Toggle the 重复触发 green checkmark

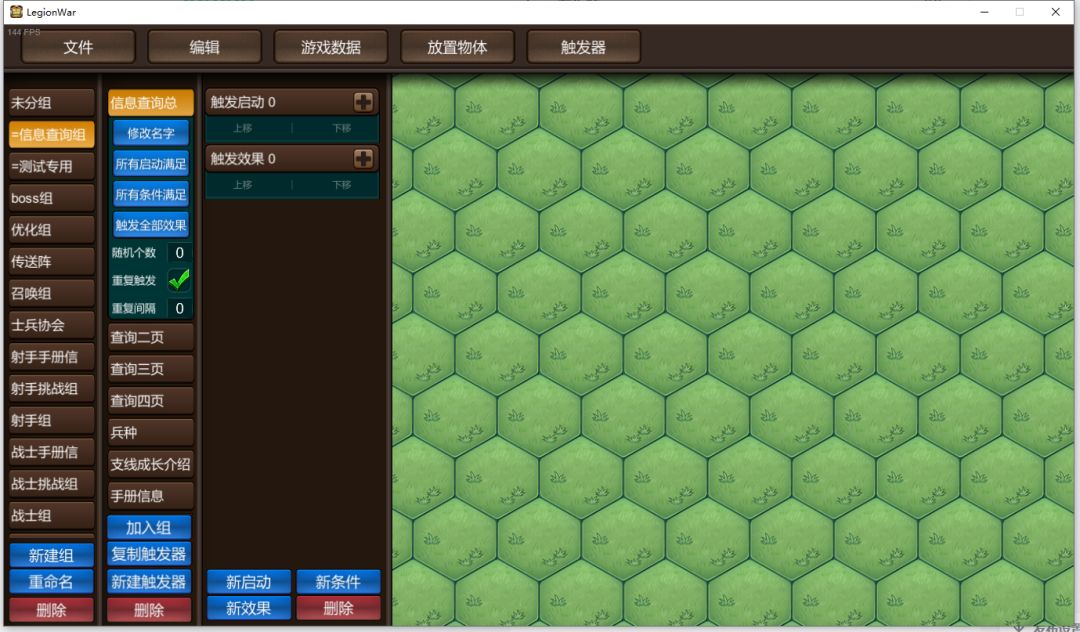coord(179,280)
